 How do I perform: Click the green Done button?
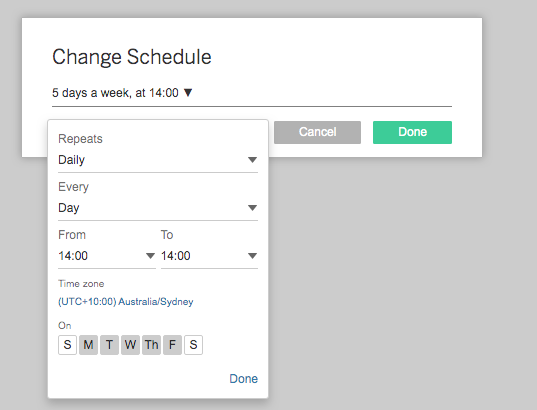412,132
